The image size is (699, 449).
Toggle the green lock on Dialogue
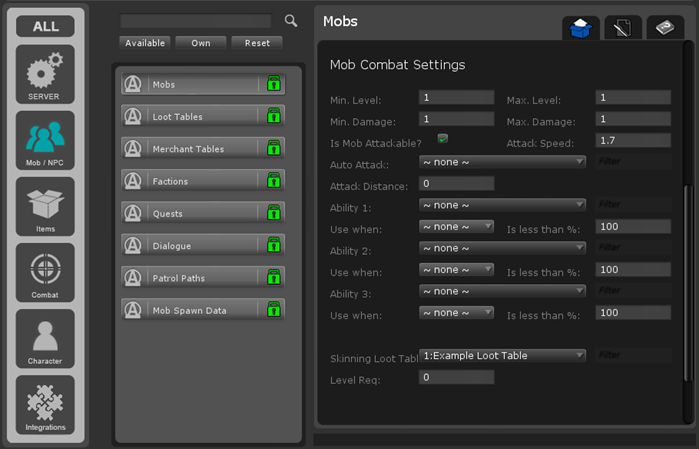273,246
